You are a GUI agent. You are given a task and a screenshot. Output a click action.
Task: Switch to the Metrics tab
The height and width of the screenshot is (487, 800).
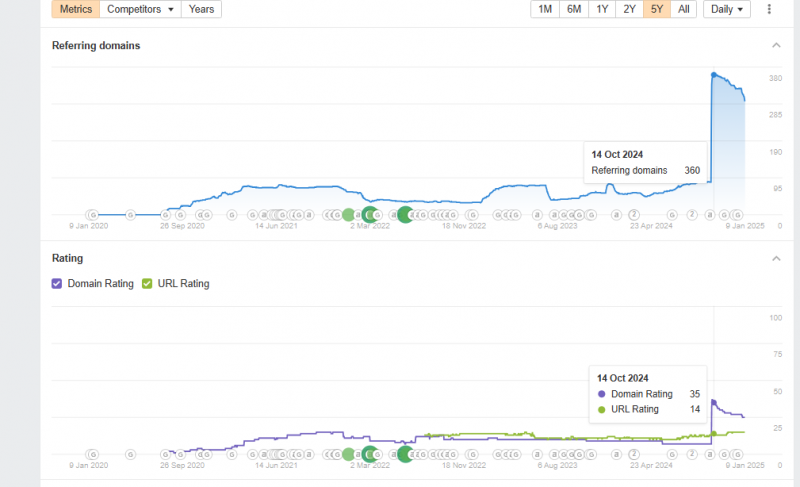[75, 10]
